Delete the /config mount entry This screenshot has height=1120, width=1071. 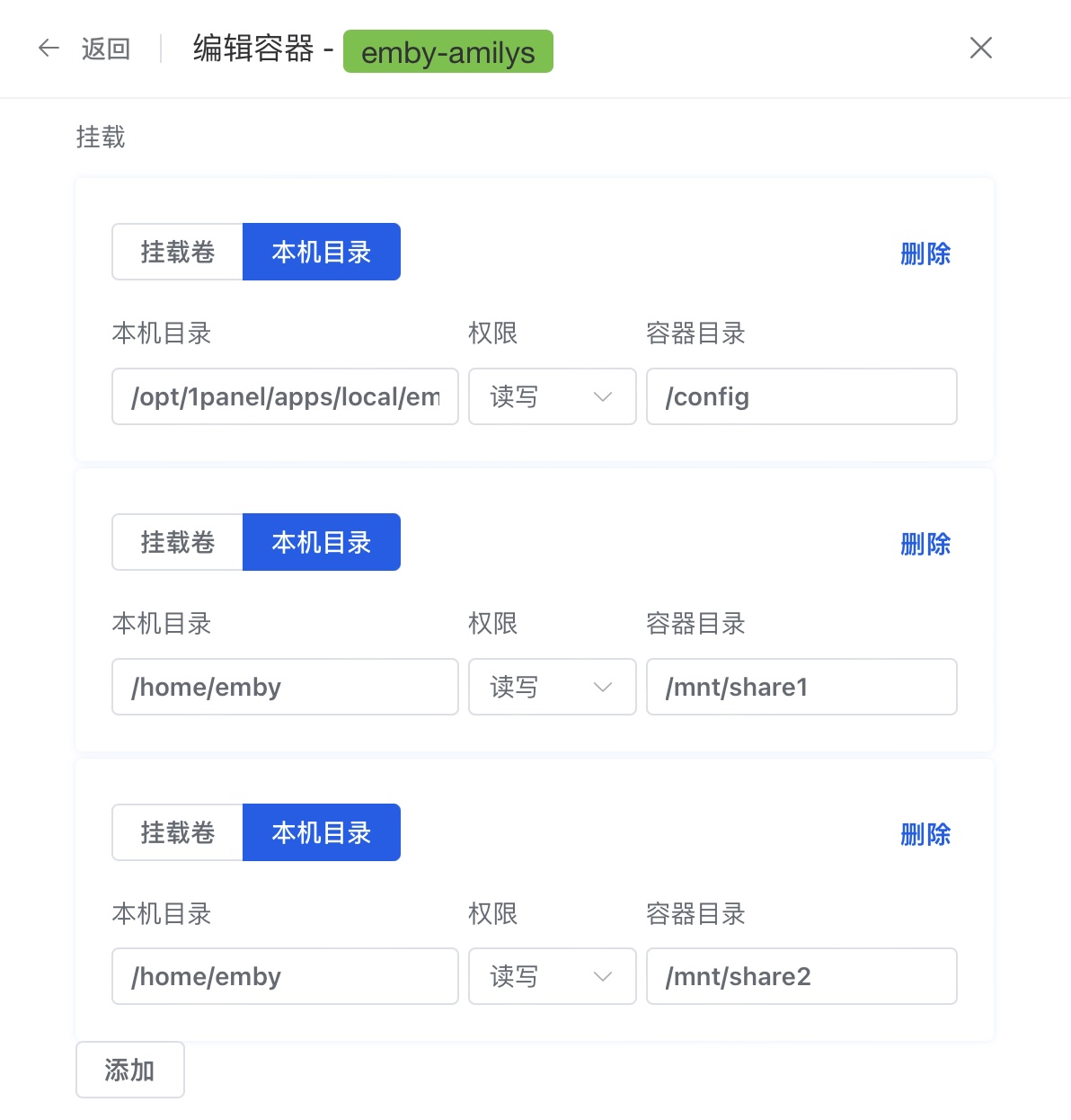(x=925, y=253)
